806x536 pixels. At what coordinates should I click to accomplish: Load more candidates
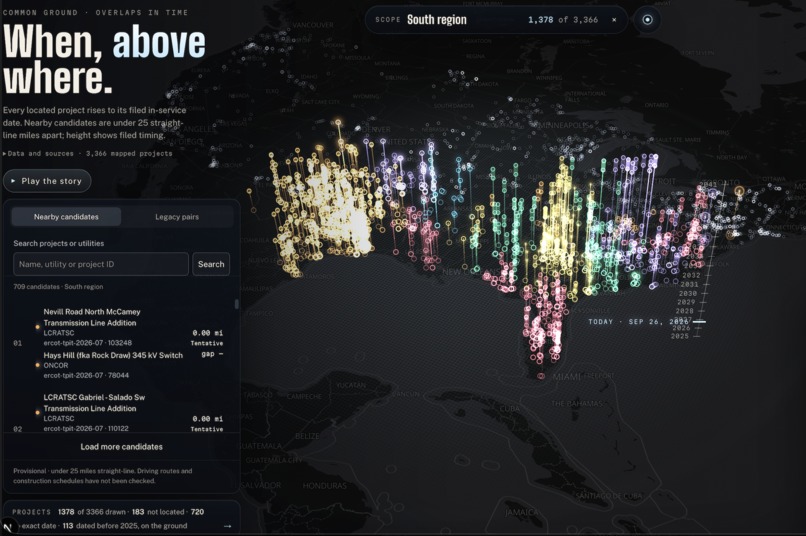coord(121,447)
